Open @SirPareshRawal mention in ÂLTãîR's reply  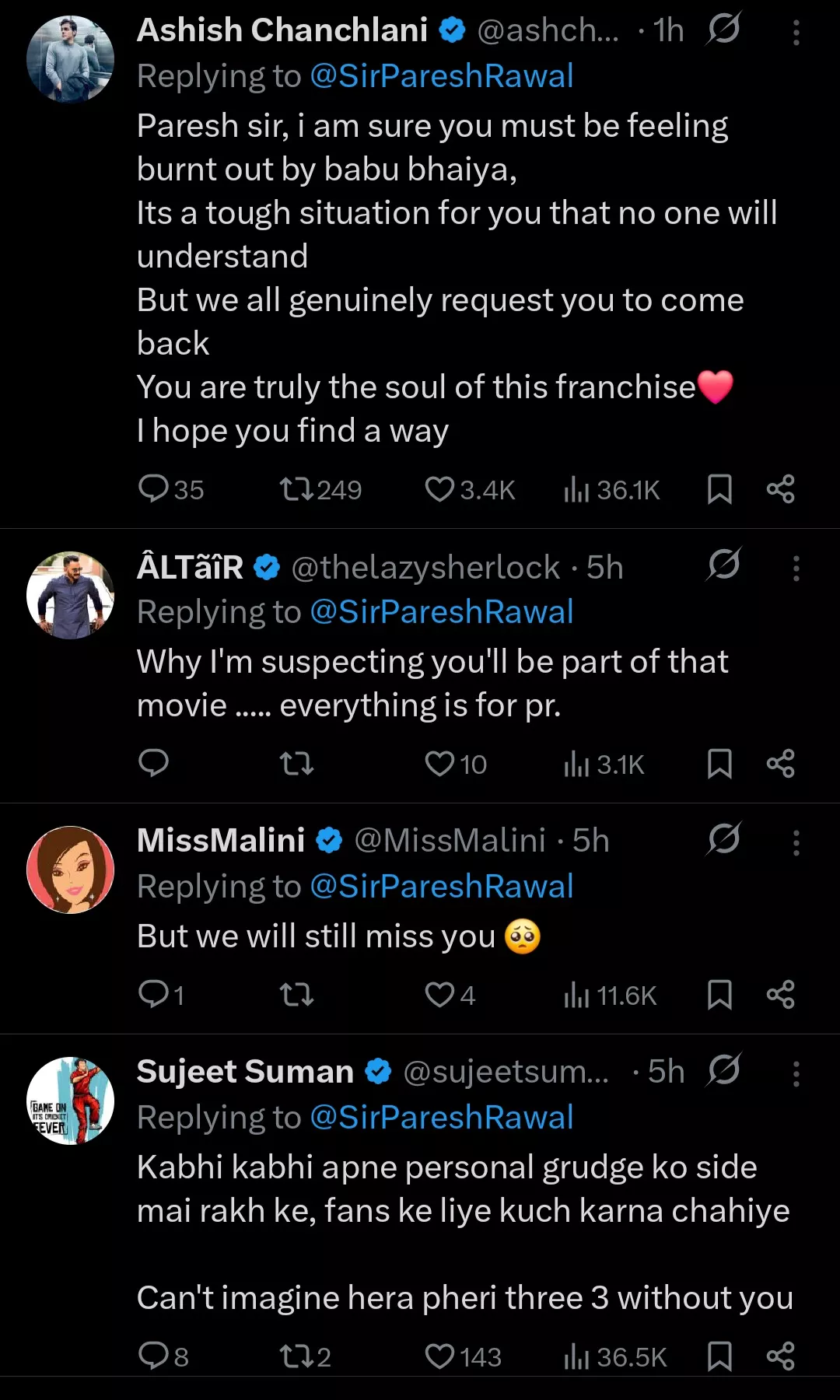pyautogui.click(x=441, y=612)
